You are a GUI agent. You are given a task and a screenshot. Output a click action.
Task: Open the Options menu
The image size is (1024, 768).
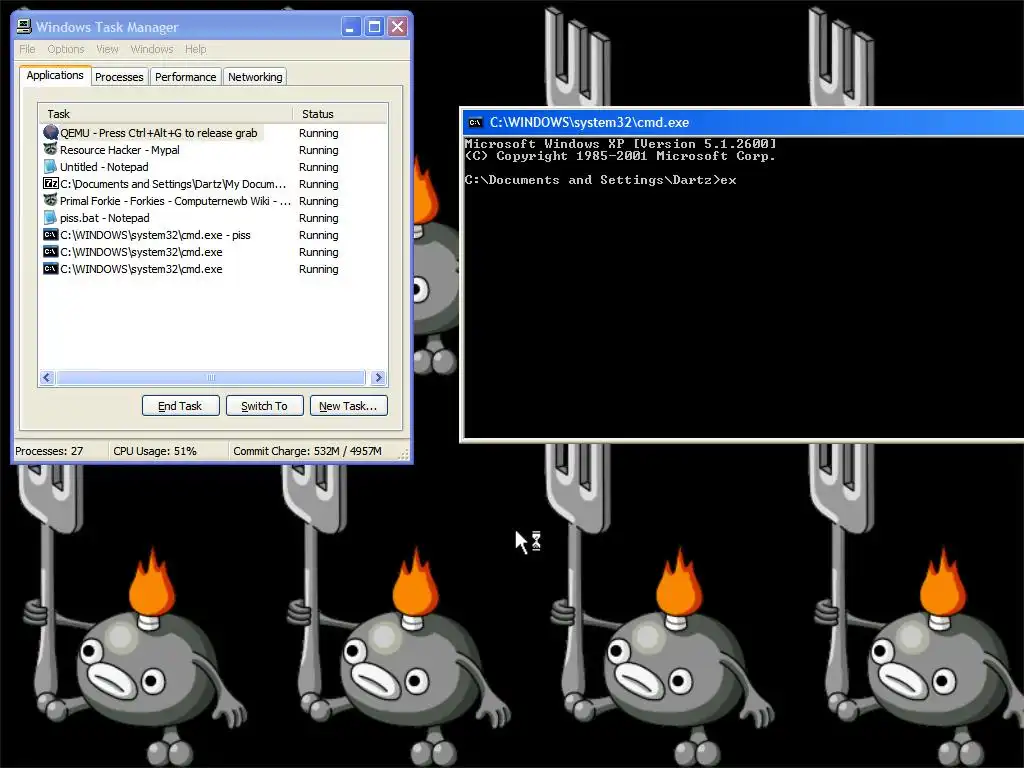pyautogui.click(x=66, y=49)
